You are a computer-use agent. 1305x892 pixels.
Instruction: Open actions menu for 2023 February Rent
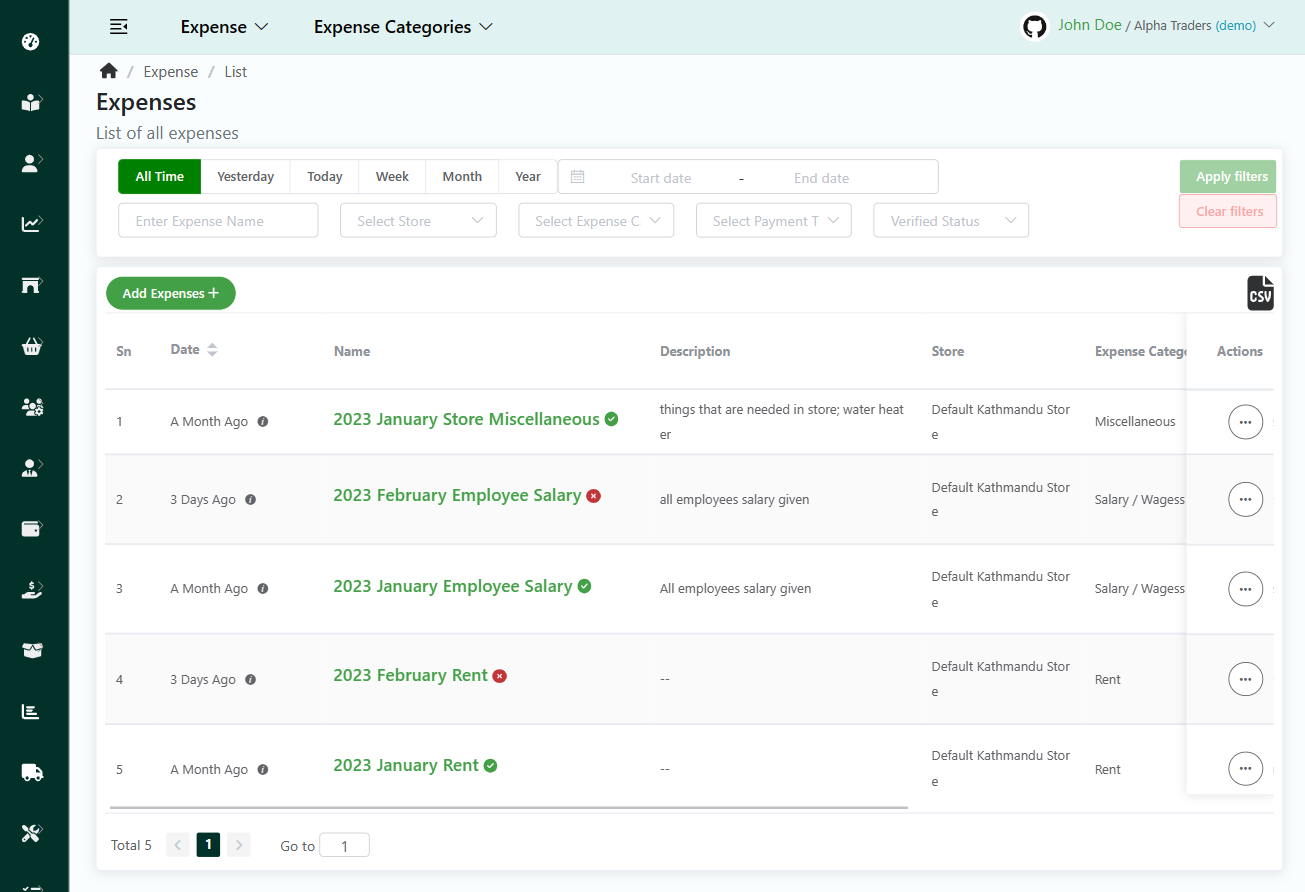tap(1245, 679)
